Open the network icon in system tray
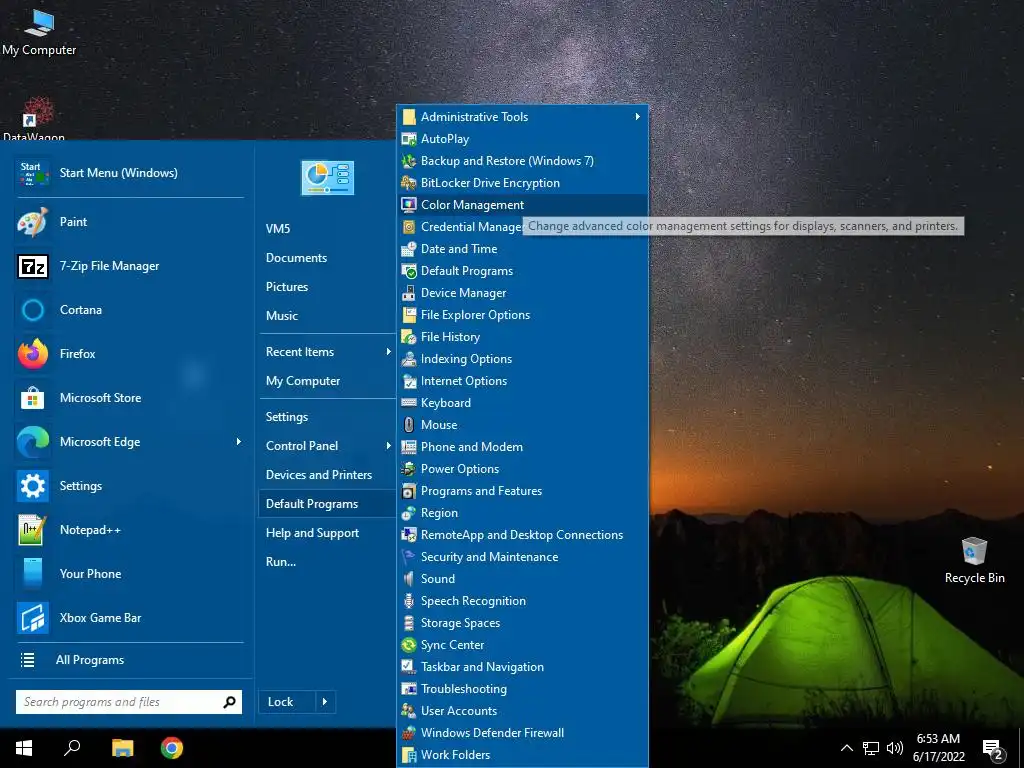 point(871,748)
